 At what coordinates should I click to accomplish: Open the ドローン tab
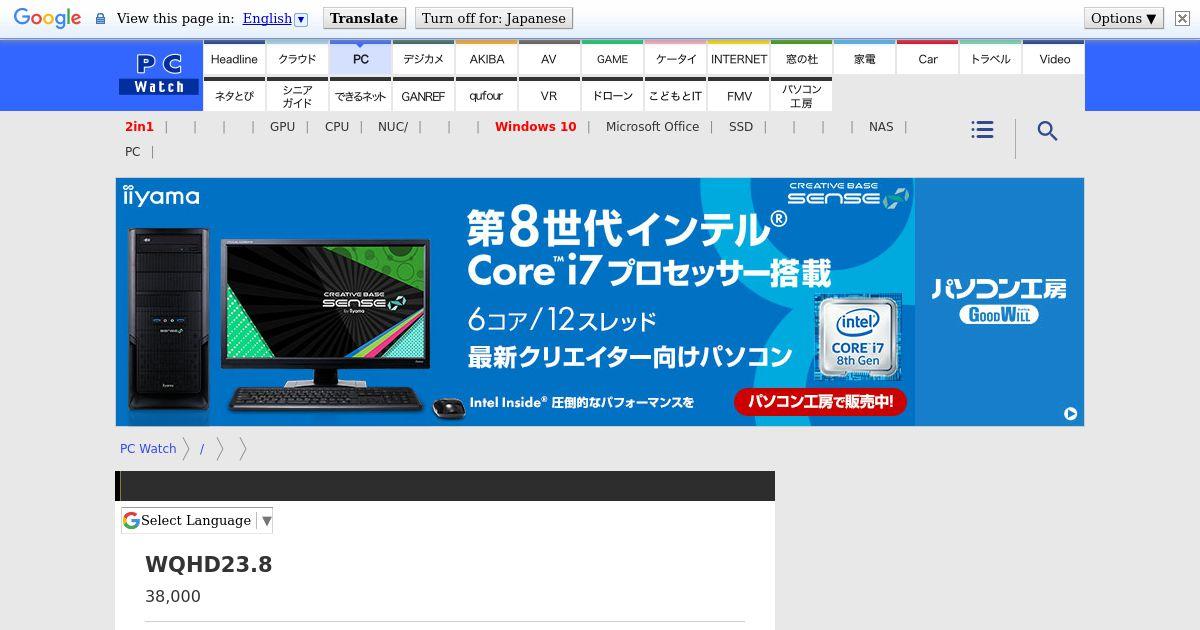[613, 96]
